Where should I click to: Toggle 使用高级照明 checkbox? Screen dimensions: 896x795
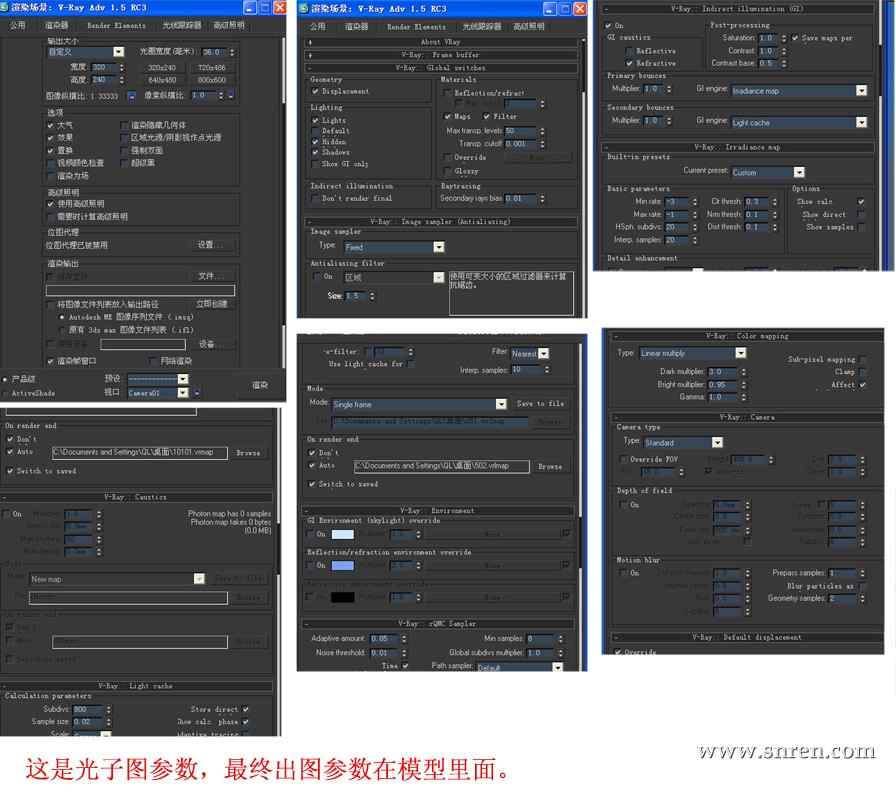coord(50,203)
